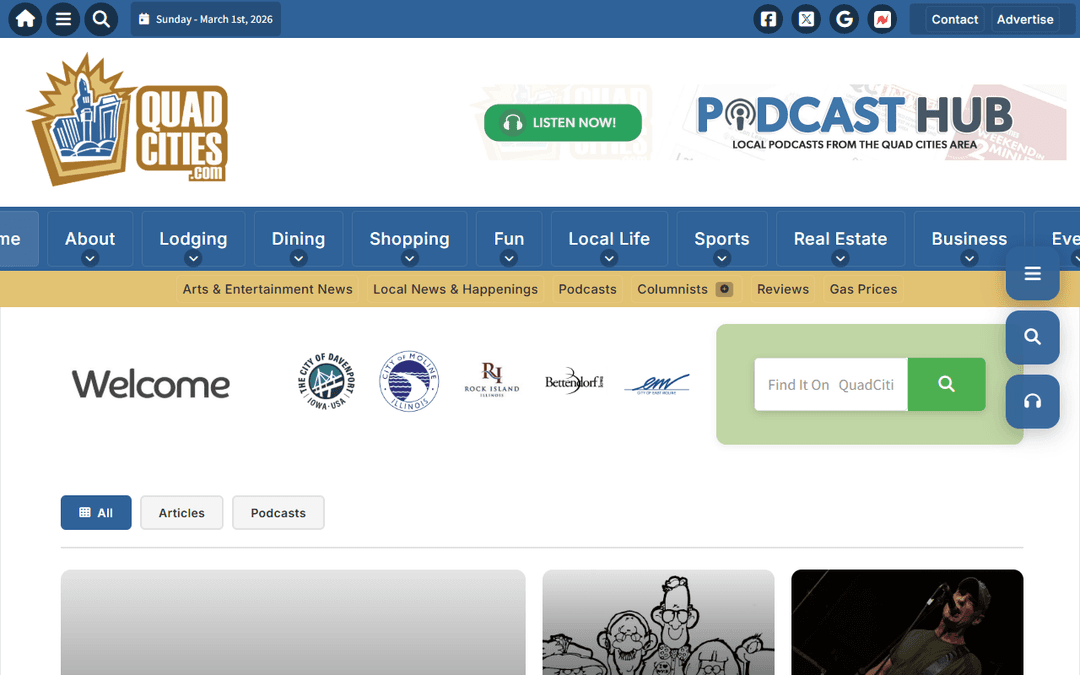Open the Google social icon
This screenshot has width=1080, height=675.
tap(844, 19)
